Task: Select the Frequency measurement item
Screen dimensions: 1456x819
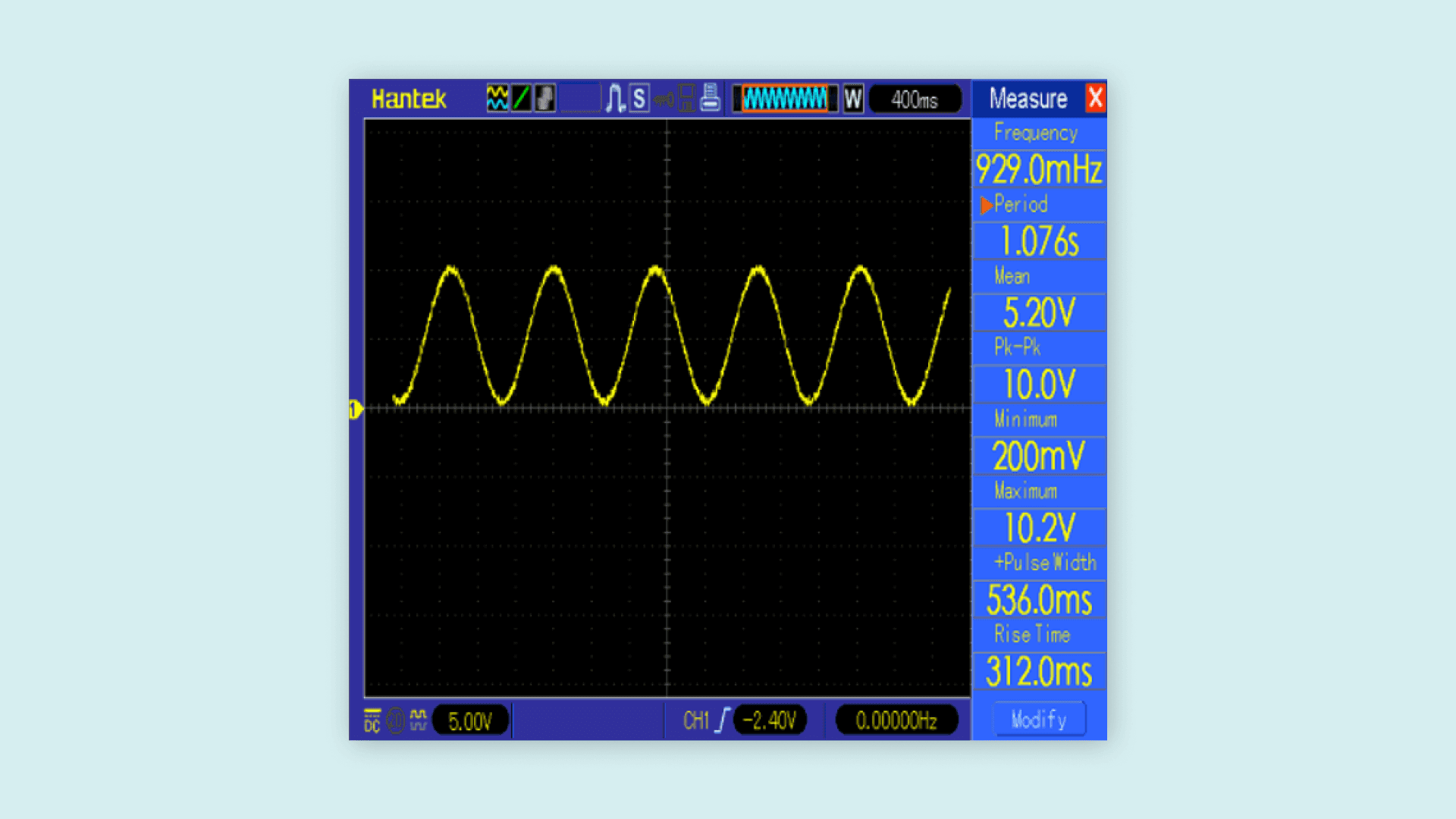Action: [1036, 133]
